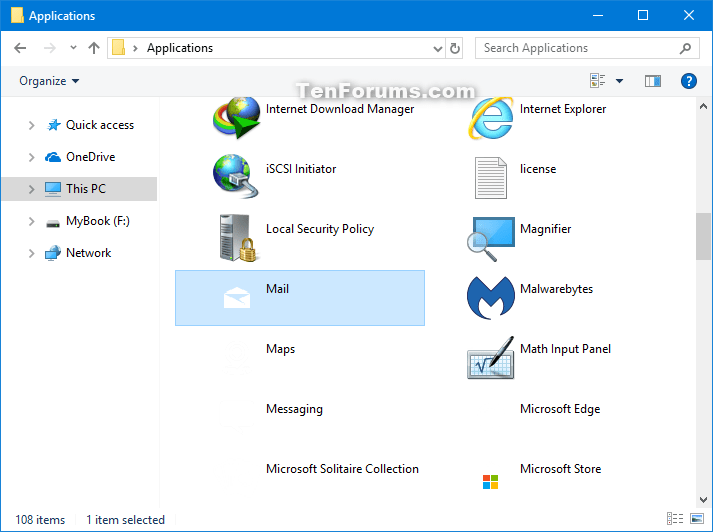Open the view options dropdown arrow
Image resolution: width=713 pixels, height=532 pixels.
click(x=619, y=81)
